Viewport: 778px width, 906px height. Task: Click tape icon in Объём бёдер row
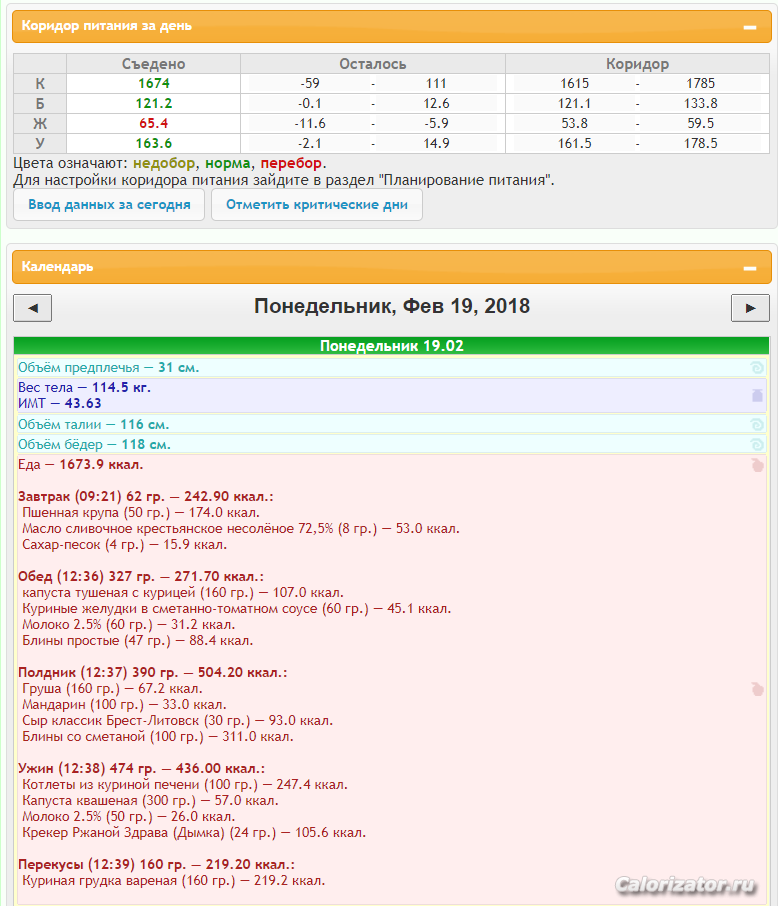pos(757,444)
